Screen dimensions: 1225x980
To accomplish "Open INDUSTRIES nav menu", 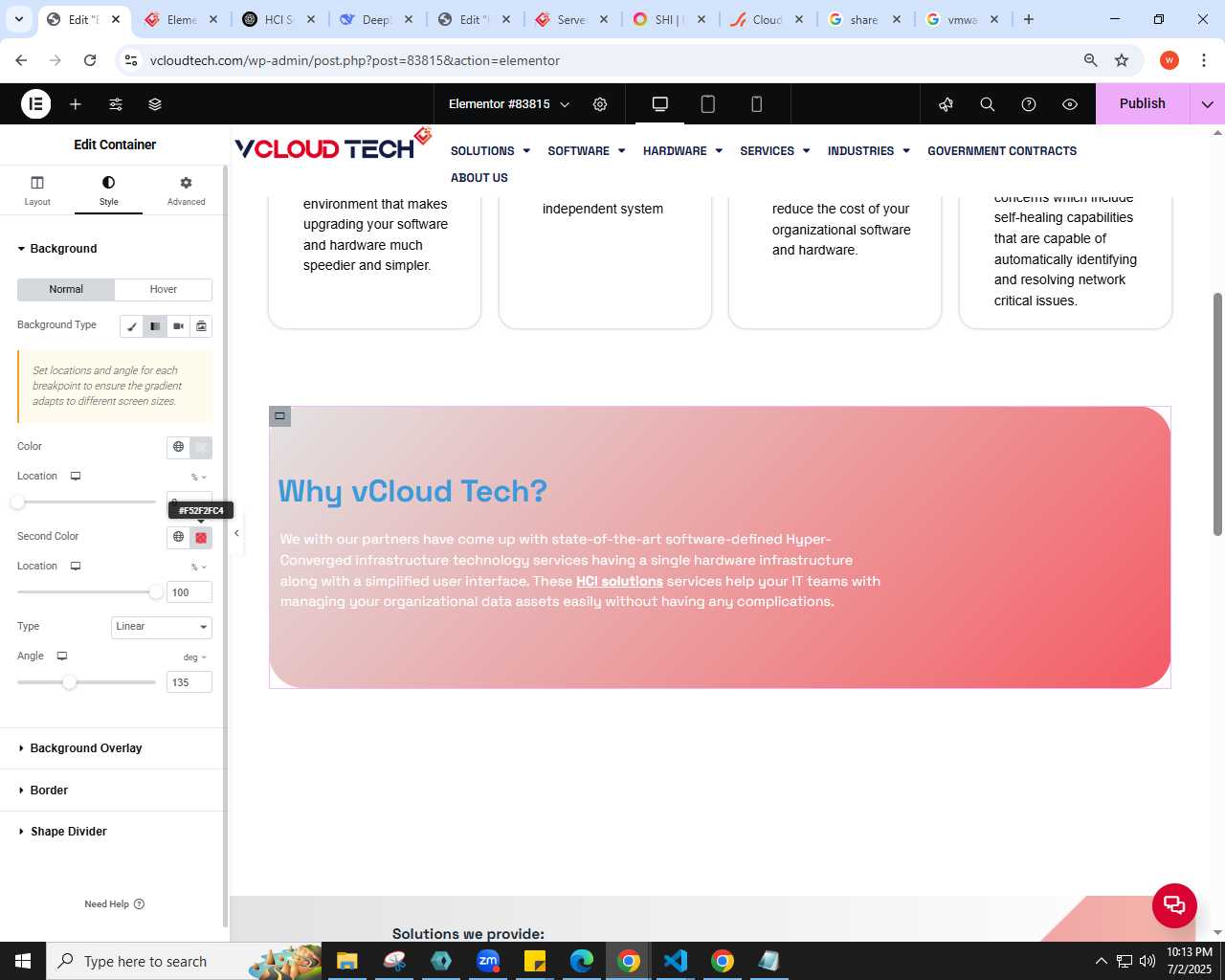I will point(868,151).
